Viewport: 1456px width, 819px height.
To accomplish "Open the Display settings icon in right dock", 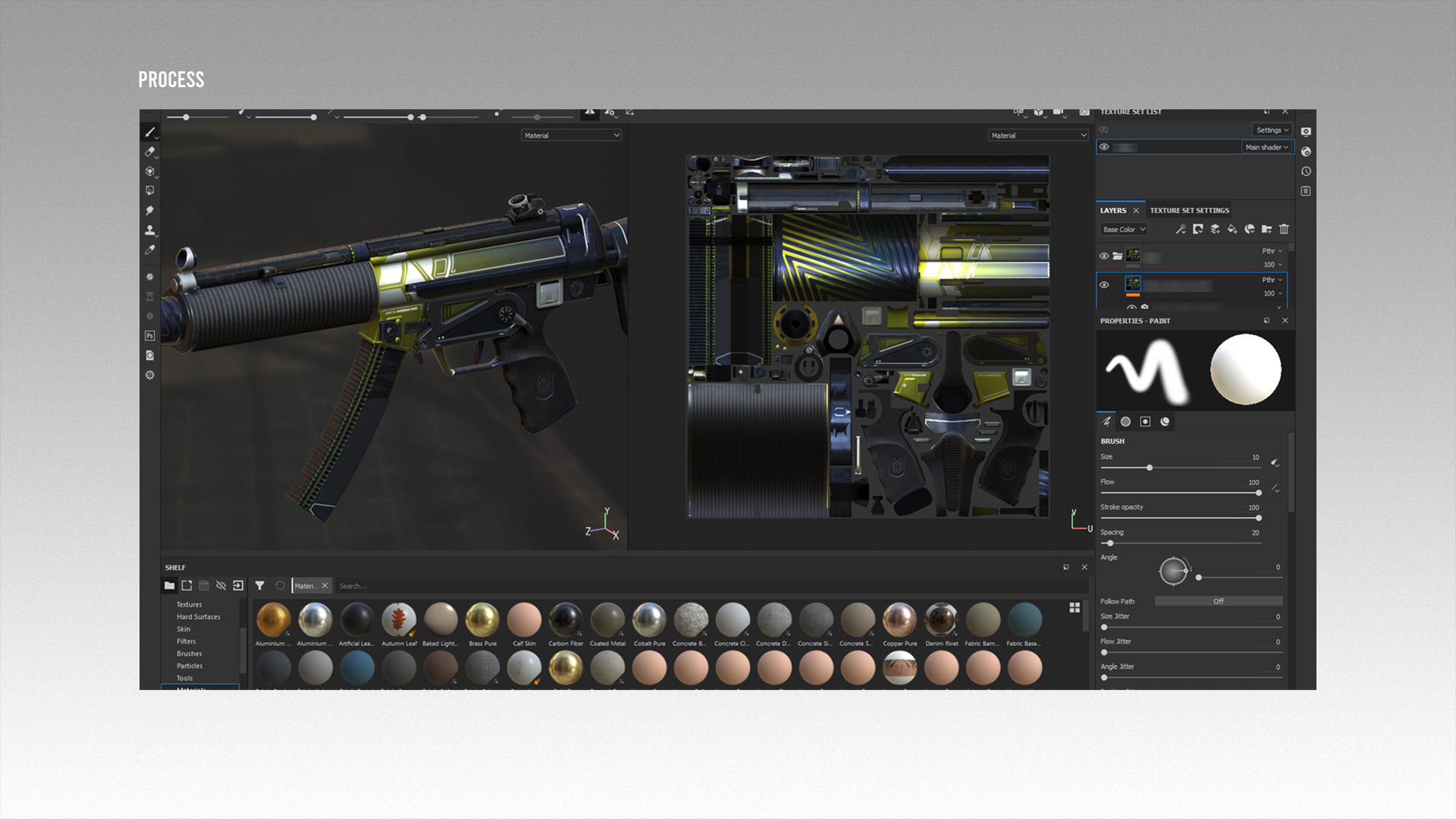I will [x=1306, y=132].
